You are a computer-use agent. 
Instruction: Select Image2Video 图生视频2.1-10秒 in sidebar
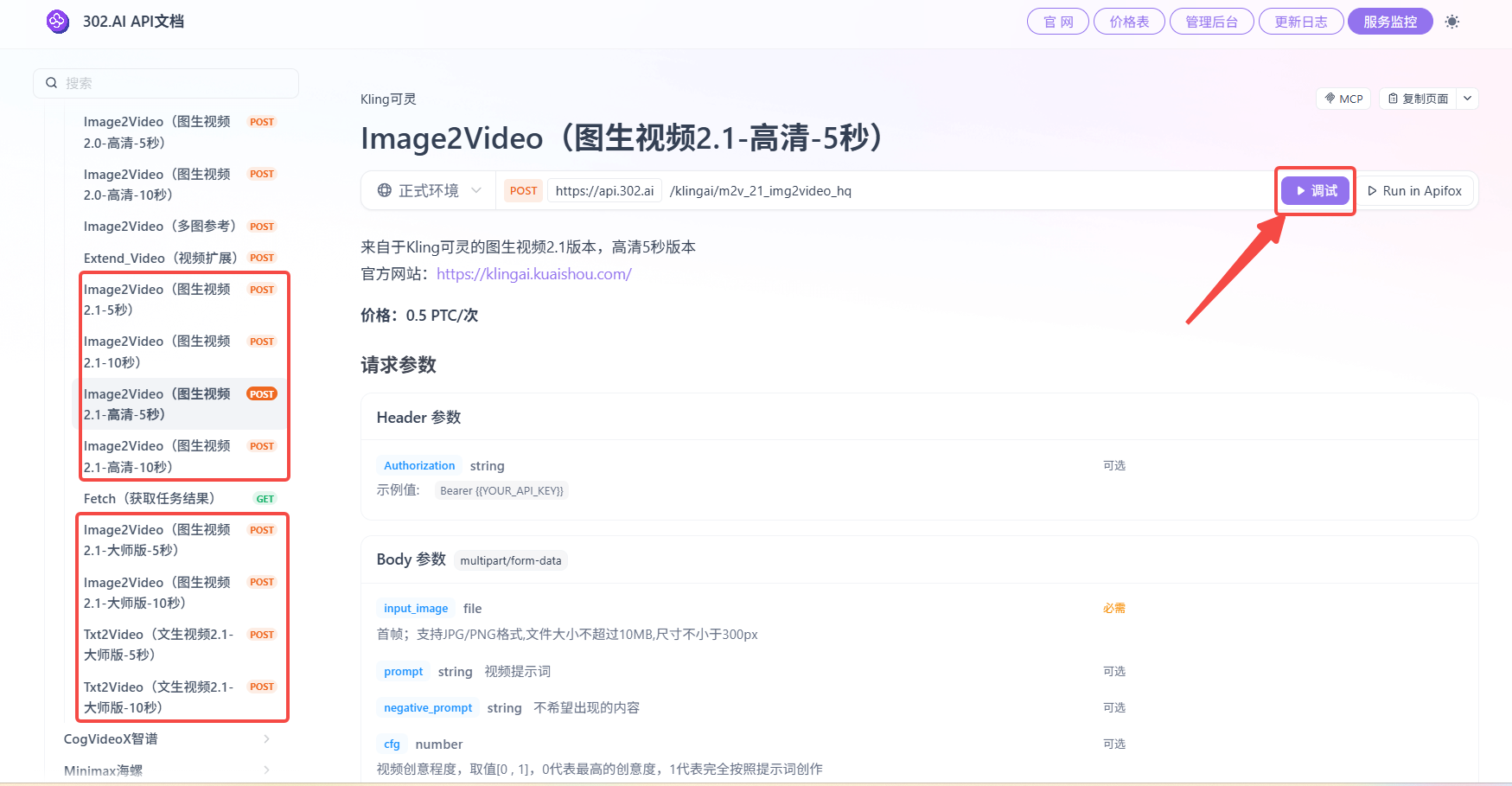(x=181, y=352)
